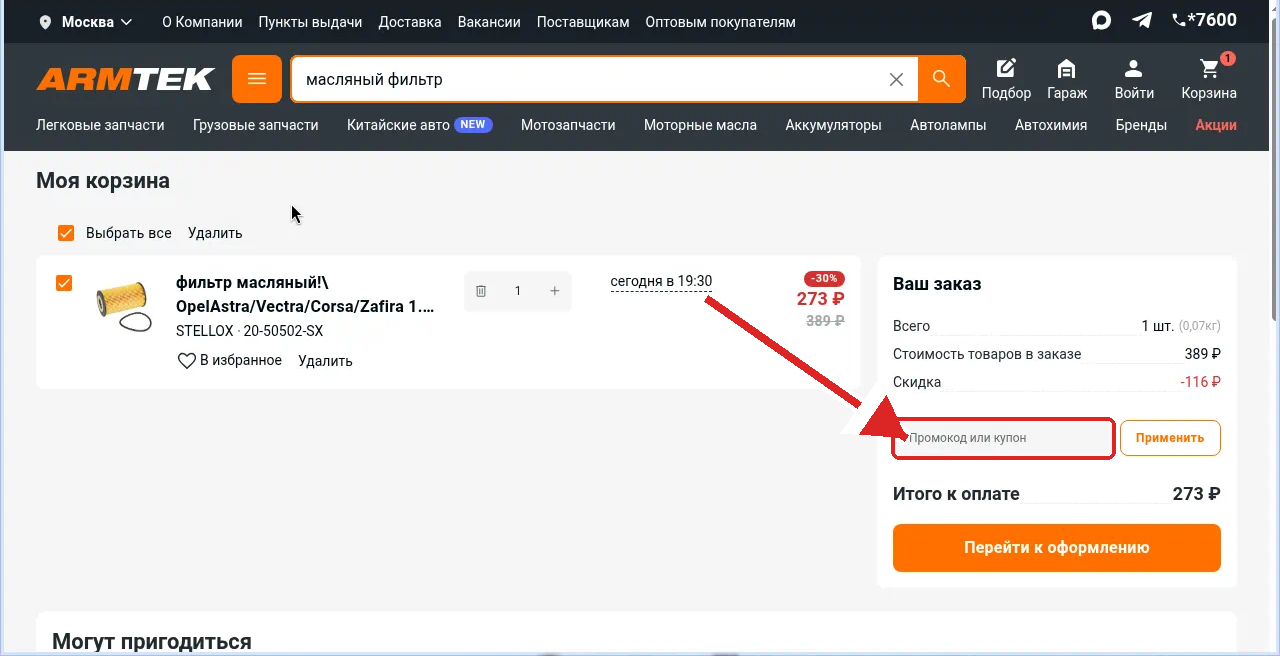Select Автохимия category

1051,125
